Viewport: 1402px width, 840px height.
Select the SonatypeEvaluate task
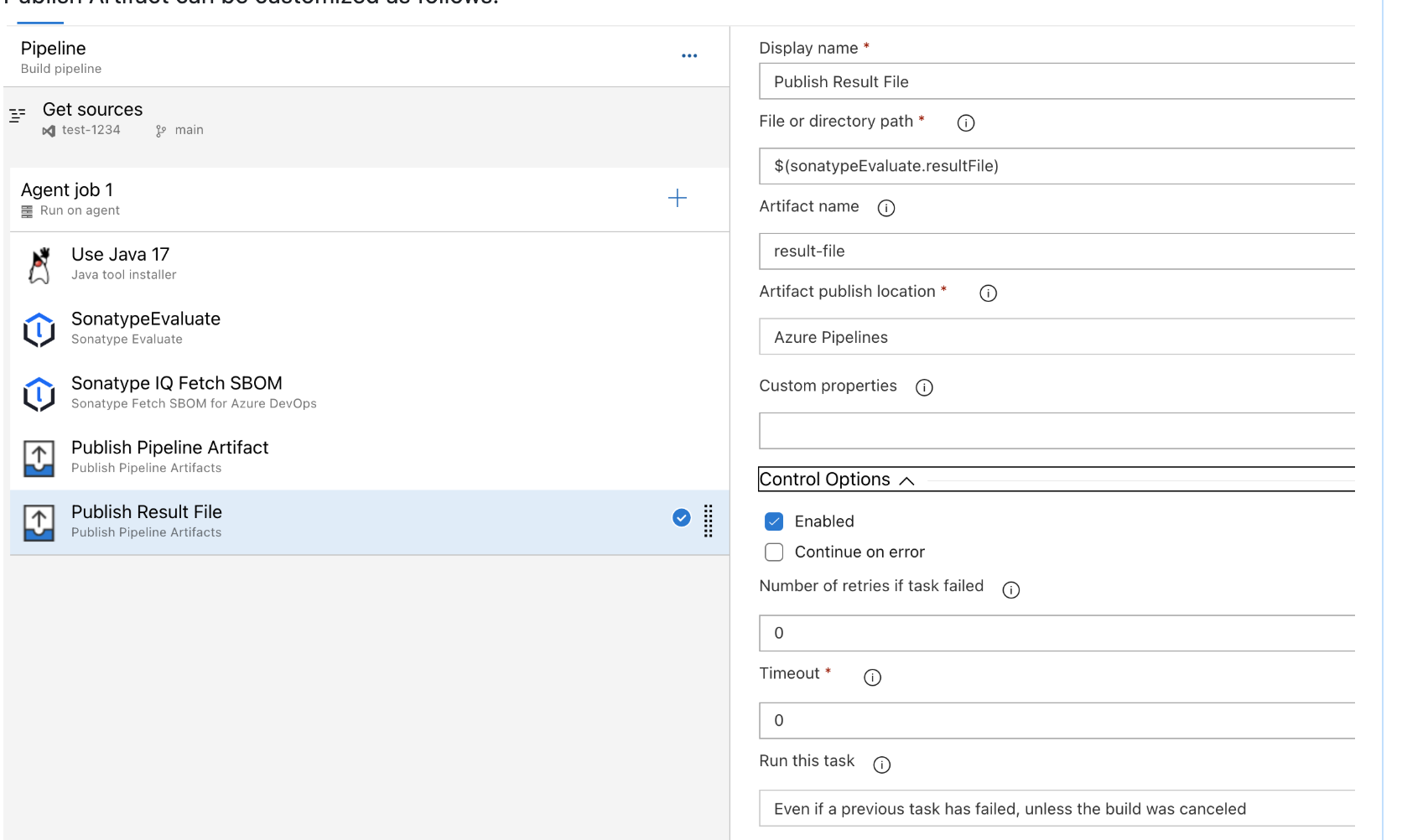point(370,329)
